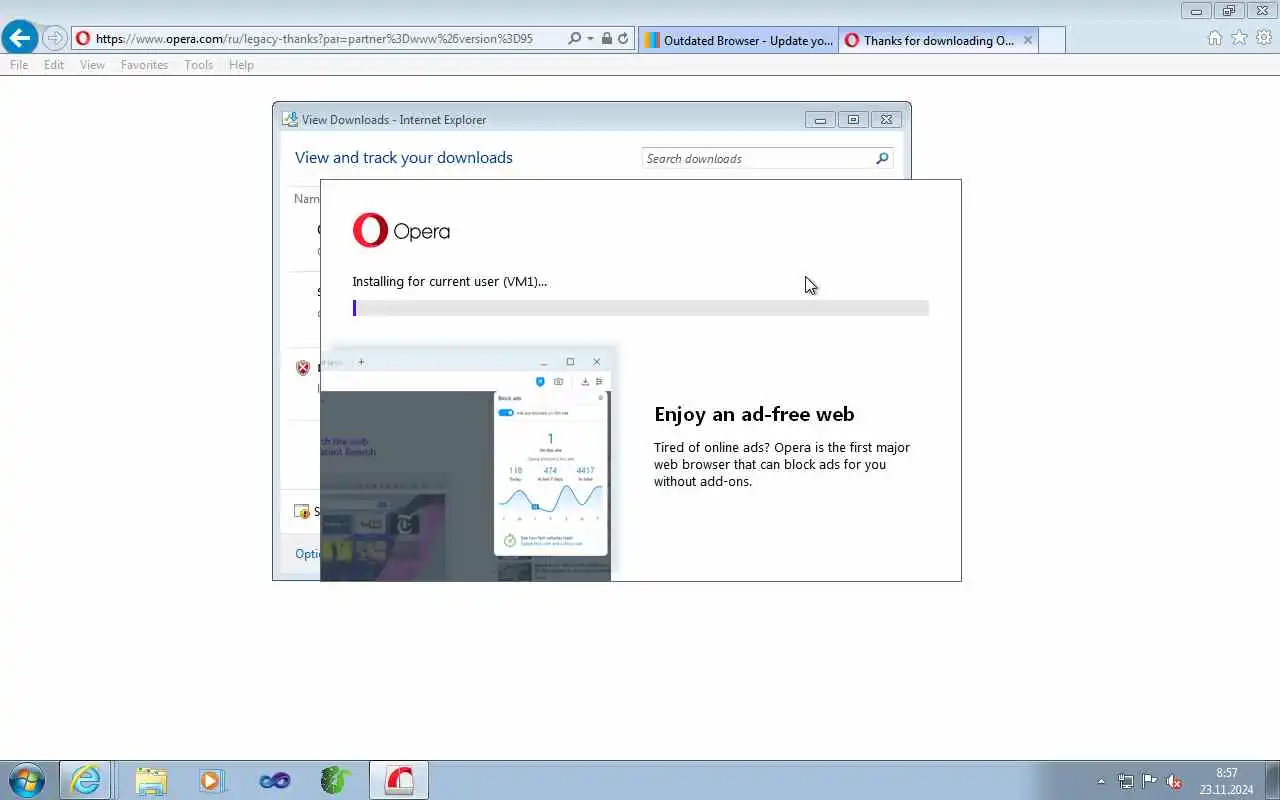
Task: Maximize the View Downloads window
Action: coord(853,120)
